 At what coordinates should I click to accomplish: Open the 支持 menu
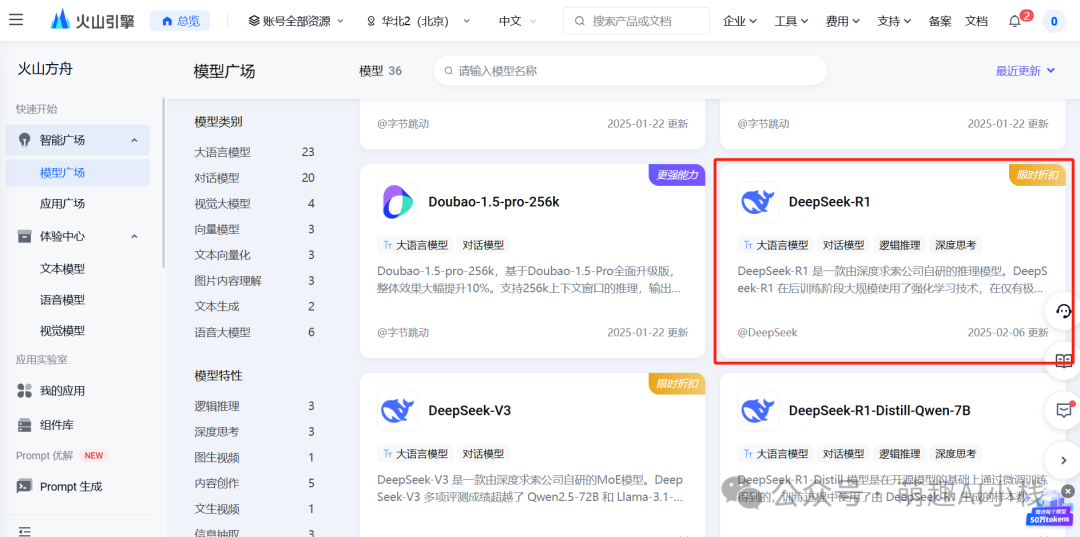click(895, 21)
